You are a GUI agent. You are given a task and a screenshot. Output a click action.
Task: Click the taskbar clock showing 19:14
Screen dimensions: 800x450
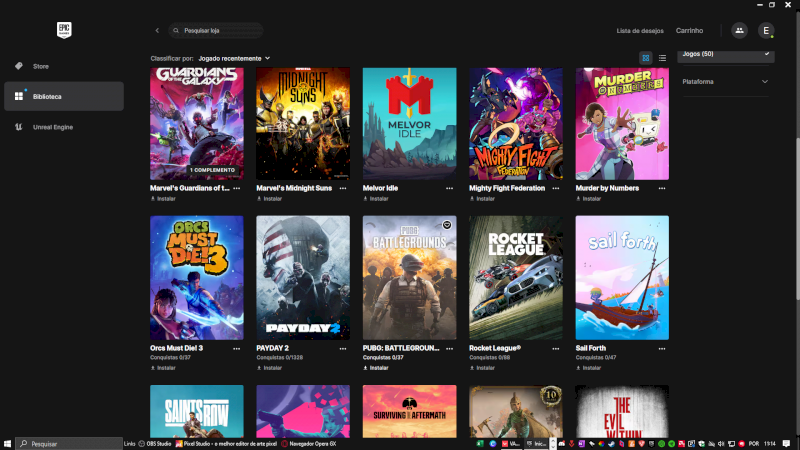770,444
